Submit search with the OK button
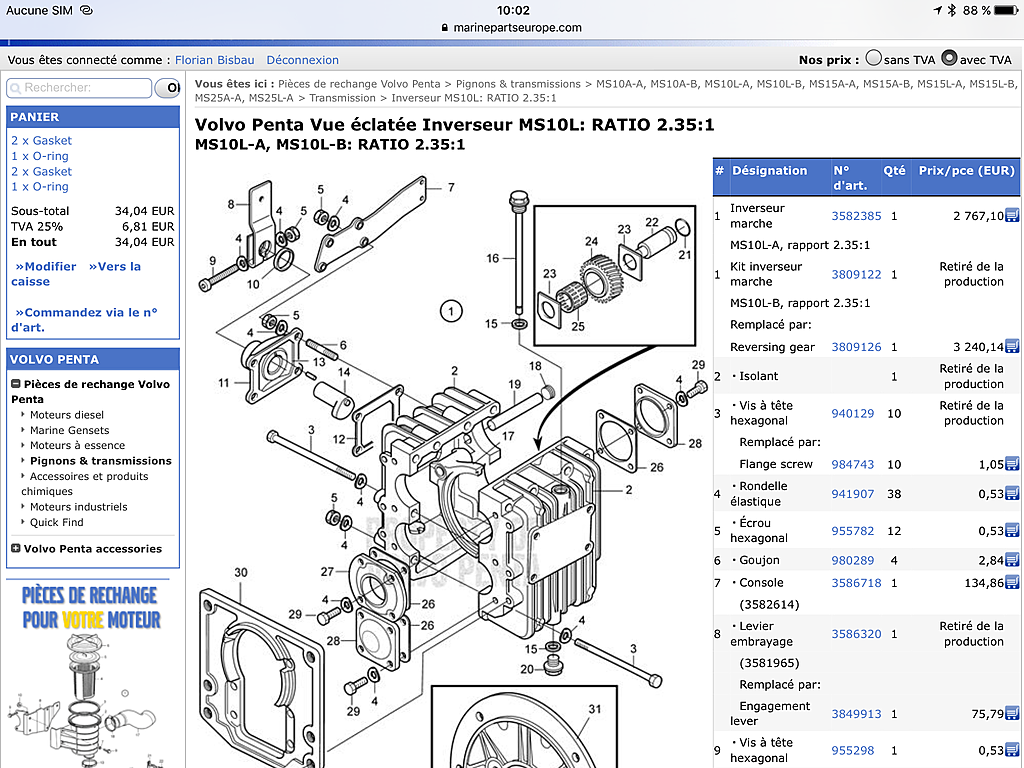Image resolution: width=1024 pixels, height=768 pixels. [168, 88]
